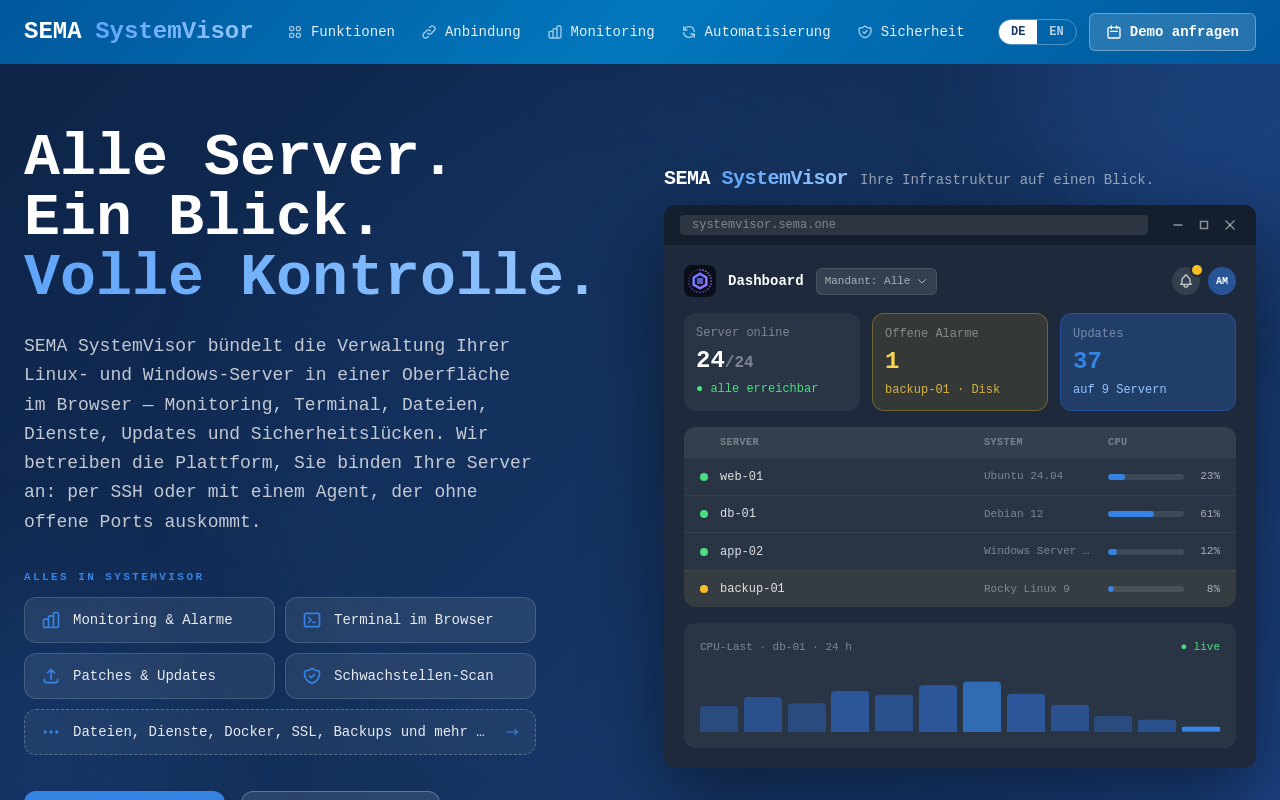Screen dimensions: 1280x800
Task: Click terminal icon on Terminal im Browser
Action: pos(312,620)
